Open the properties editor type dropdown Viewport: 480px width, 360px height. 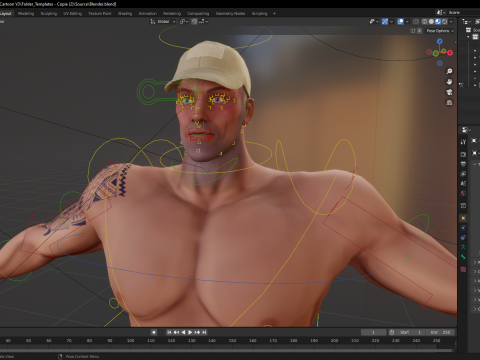click(x=466, y=130)
